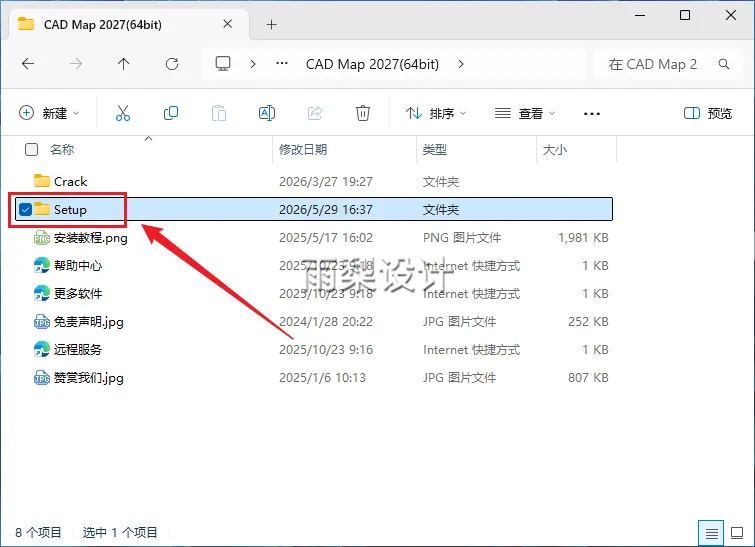Click the Paste clipboard icon
This screenshot has width=755, height=547.
pyautogui.click(x=219, y=113)
